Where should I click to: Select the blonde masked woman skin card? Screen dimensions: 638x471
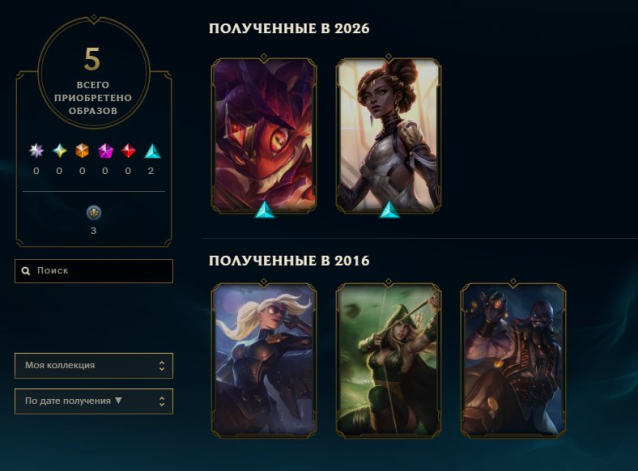click(x=264, y=360)
